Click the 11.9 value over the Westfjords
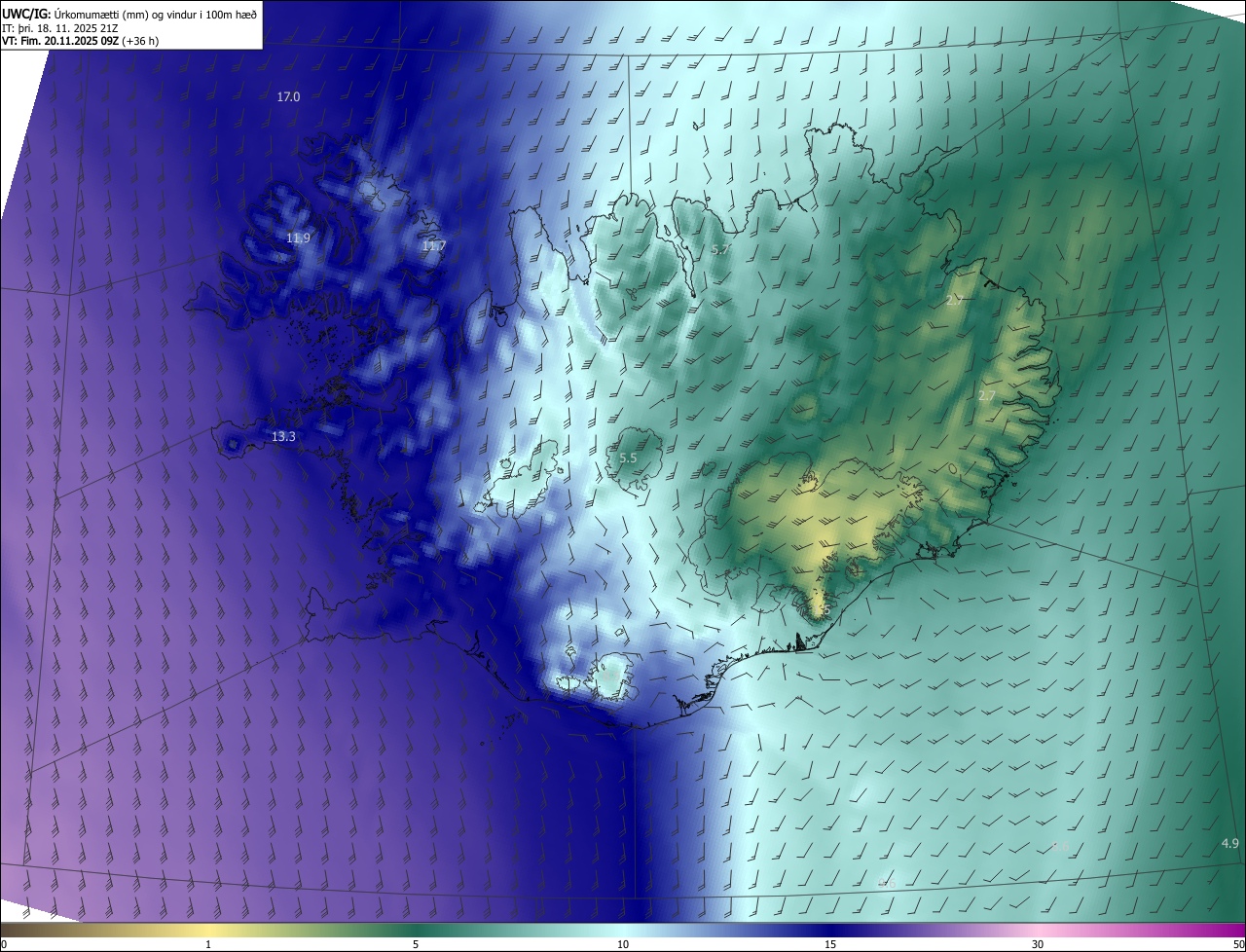Viewport: 1246px width, 952px height. click(298, 238)
